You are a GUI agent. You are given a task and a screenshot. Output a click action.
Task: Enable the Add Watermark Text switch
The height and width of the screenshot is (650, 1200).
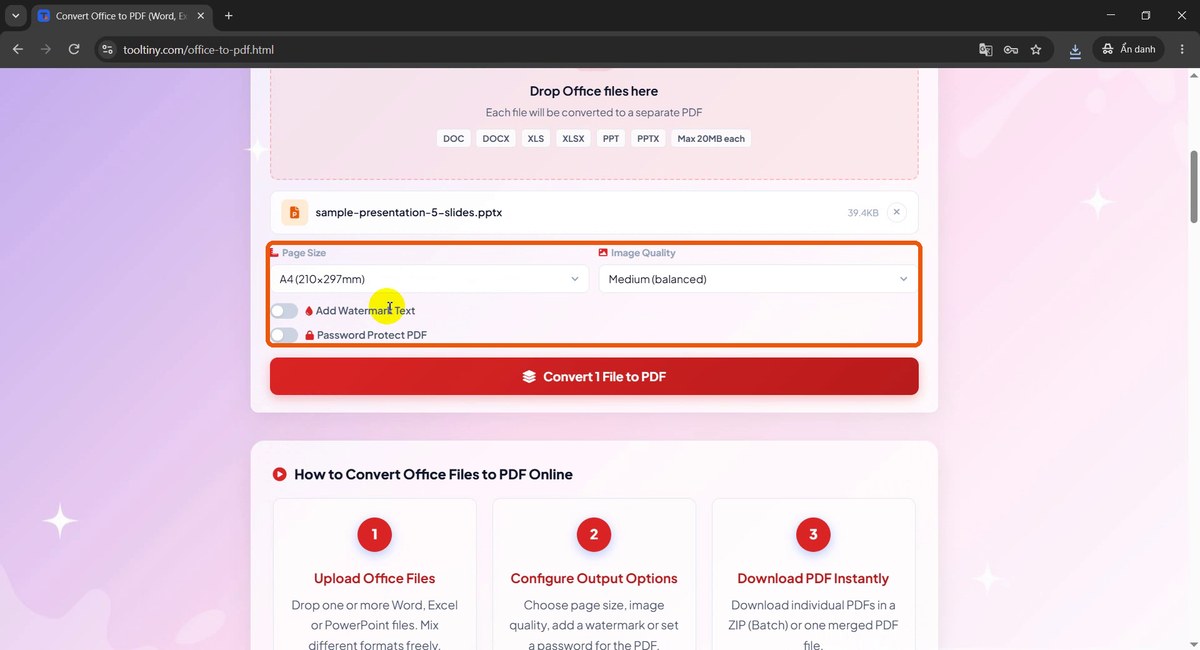click(284, 311)
